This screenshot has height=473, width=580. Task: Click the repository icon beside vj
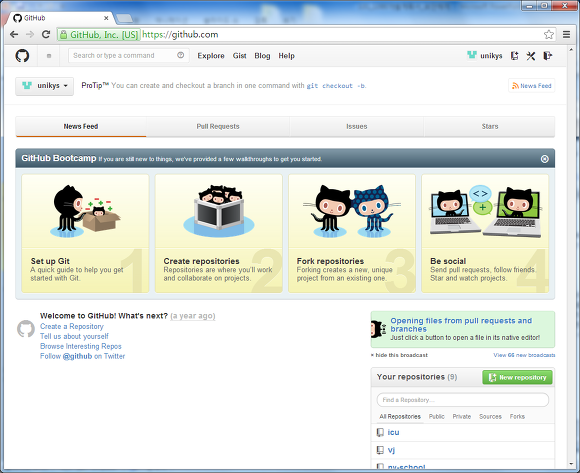tap(380, 450)
